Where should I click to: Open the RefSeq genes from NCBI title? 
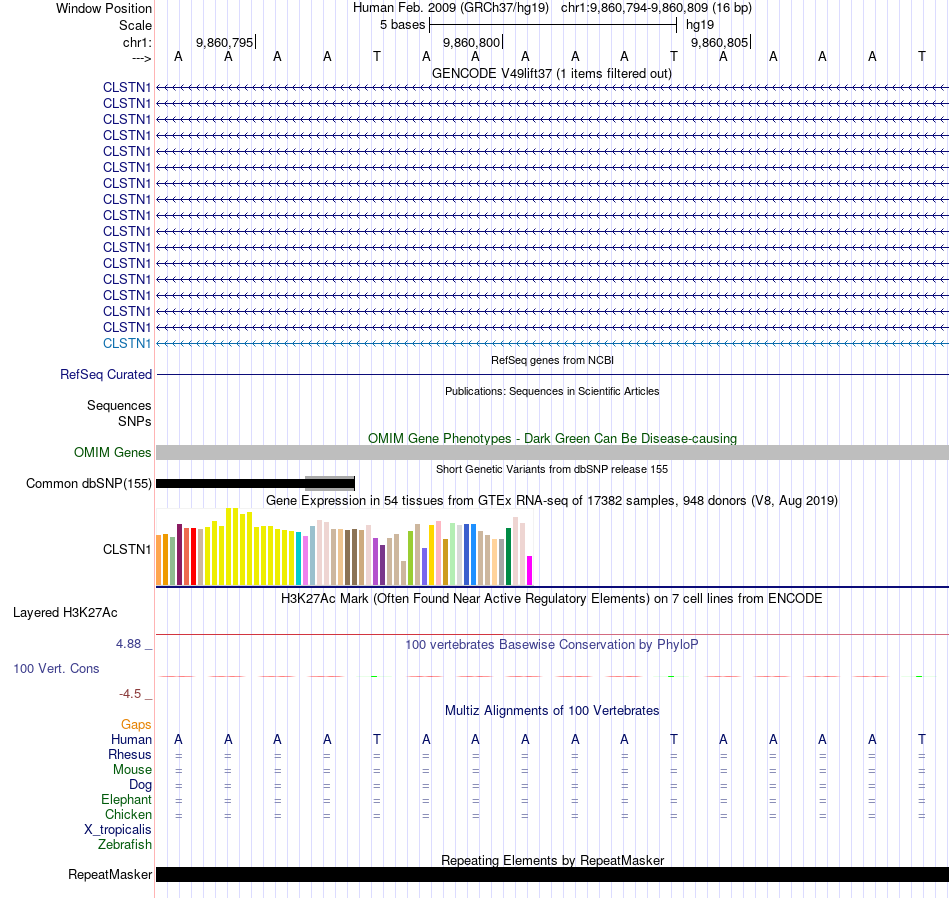click(552, 360)
